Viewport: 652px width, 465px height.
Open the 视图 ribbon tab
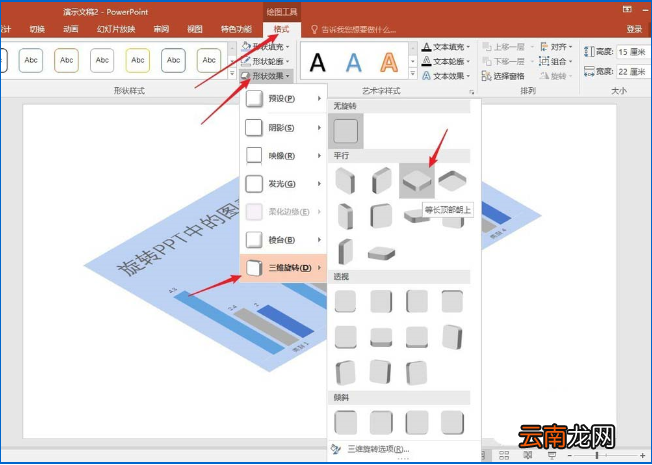[x=195, y=29]
